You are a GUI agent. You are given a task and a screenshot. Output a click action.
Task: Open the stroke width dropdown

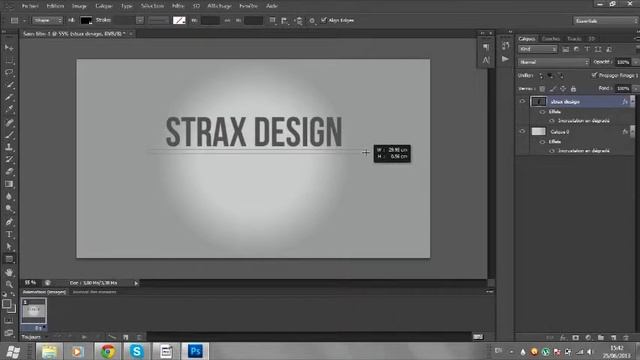click(140, 20)
